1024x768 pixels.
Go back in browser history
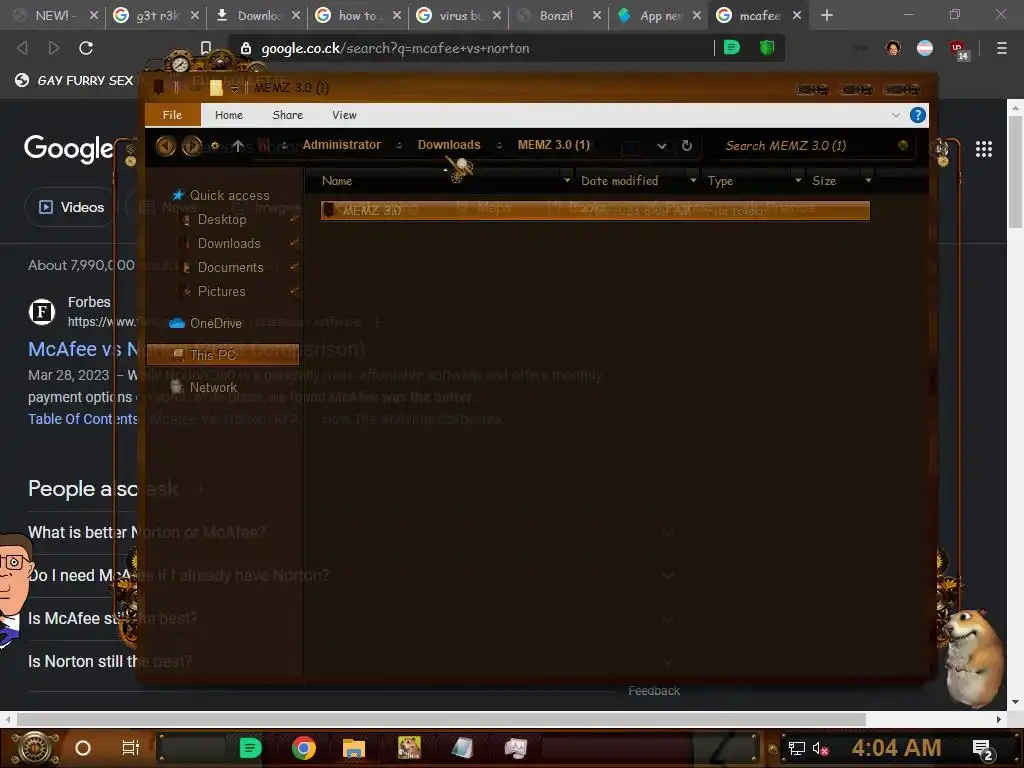(22, 48)
